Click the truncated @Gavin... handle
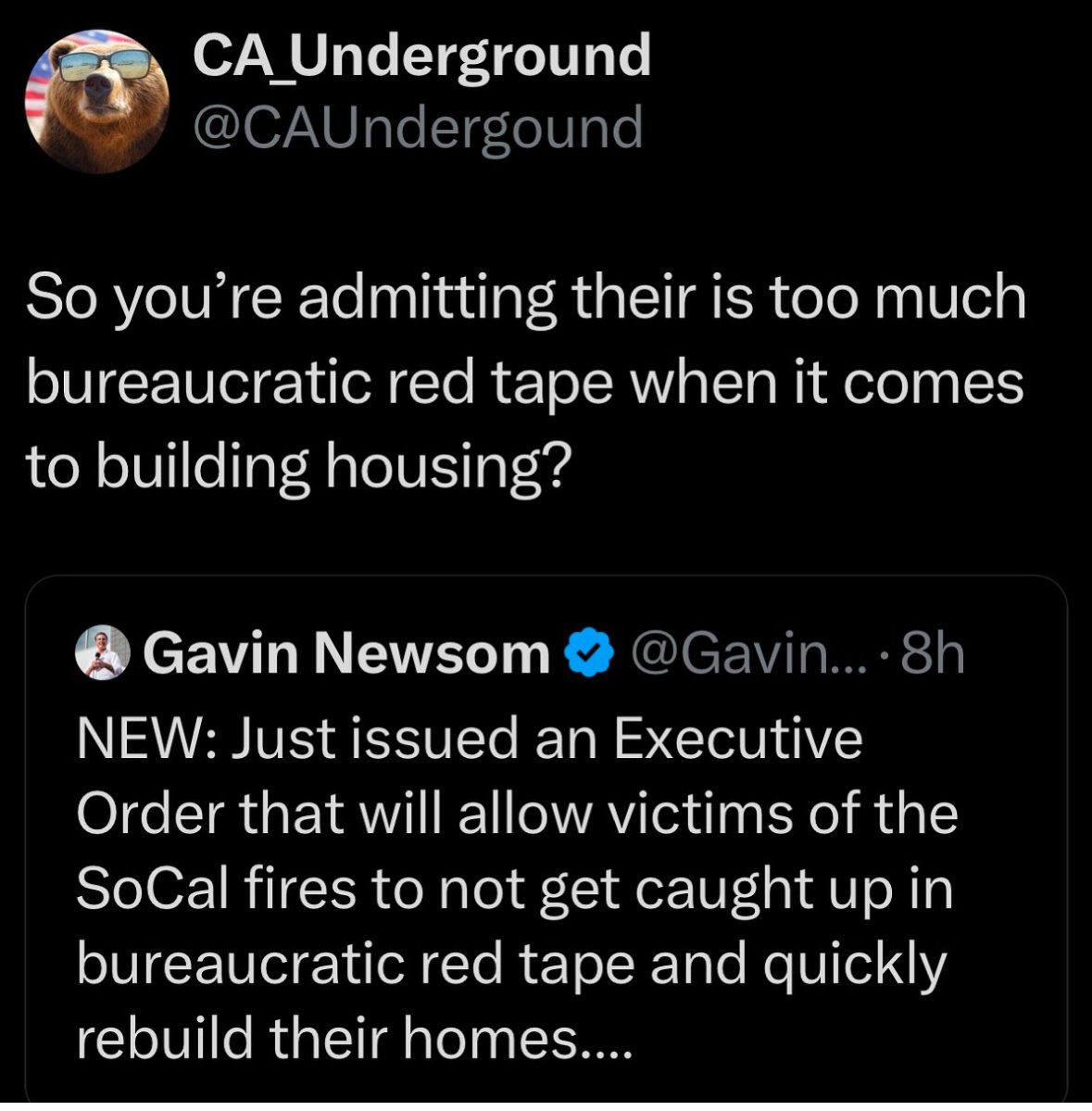 [747, 655]
